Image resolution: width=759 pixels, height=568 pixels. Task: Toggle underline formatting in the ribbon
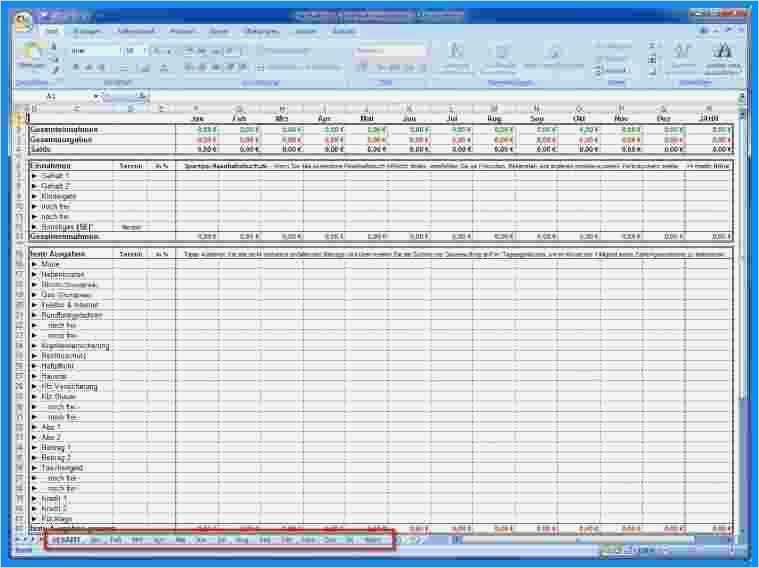pos(101,67)
